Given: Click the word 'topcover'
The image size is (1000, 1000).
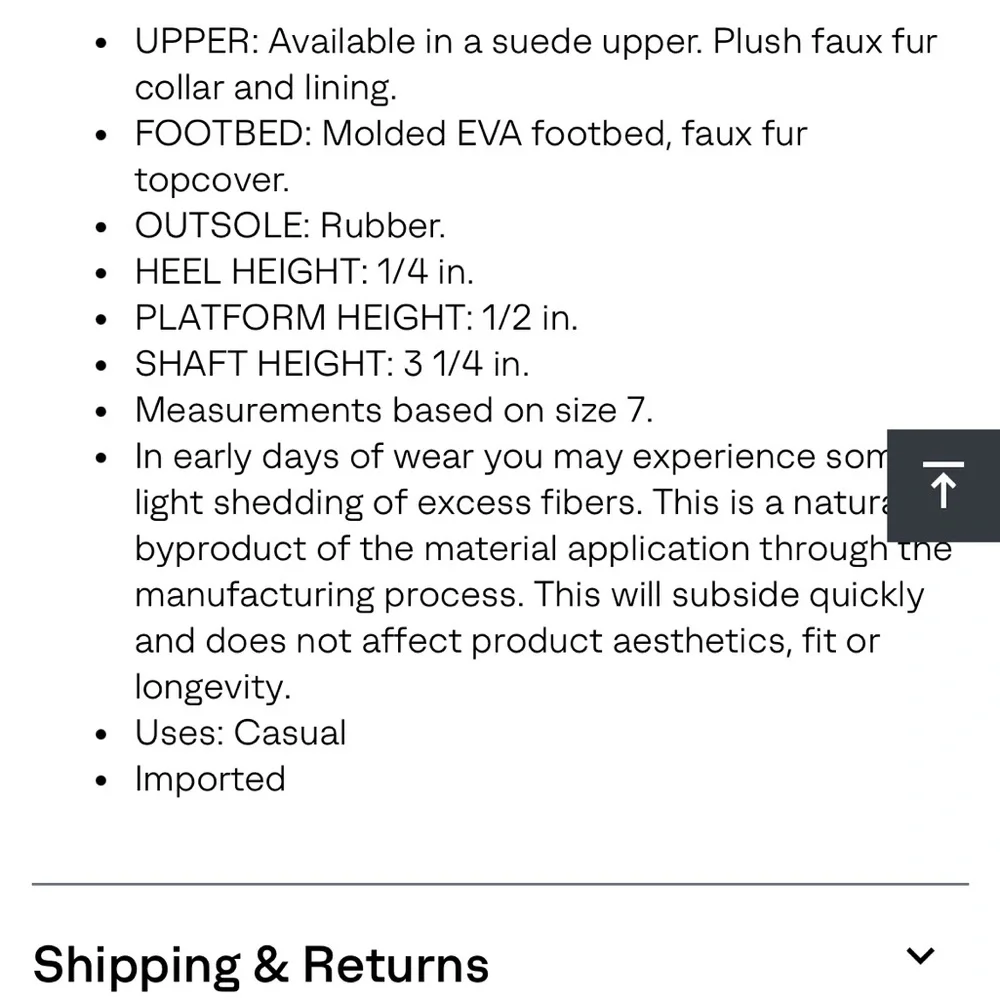Looking at the screenshot, I should pyautogui.click(x=211, y=180).
